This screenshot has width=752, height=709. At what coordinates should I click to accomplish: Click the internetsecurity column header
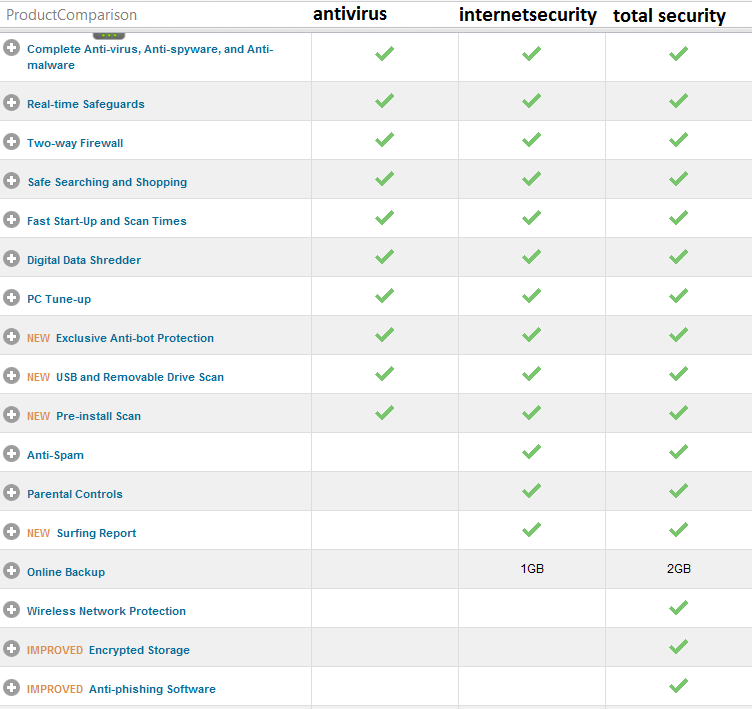coord(528,14)
